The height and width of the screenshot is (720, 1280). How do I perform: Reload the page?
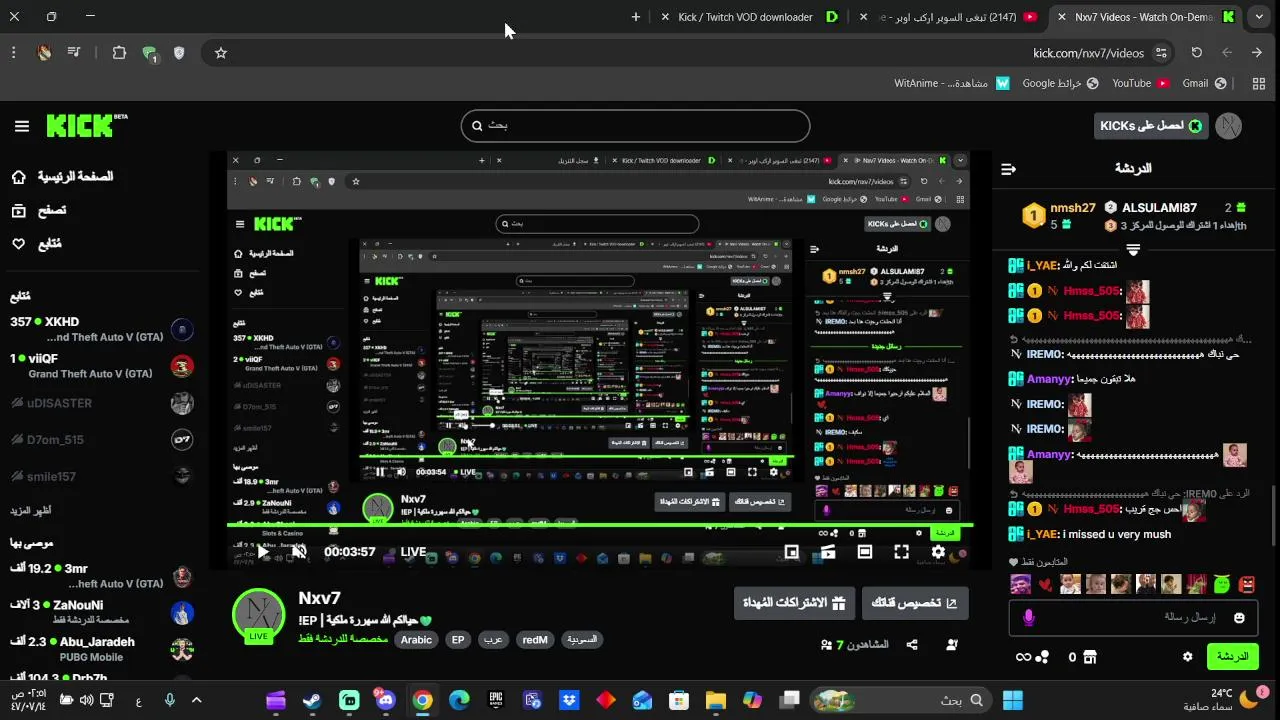point(1196,53)
